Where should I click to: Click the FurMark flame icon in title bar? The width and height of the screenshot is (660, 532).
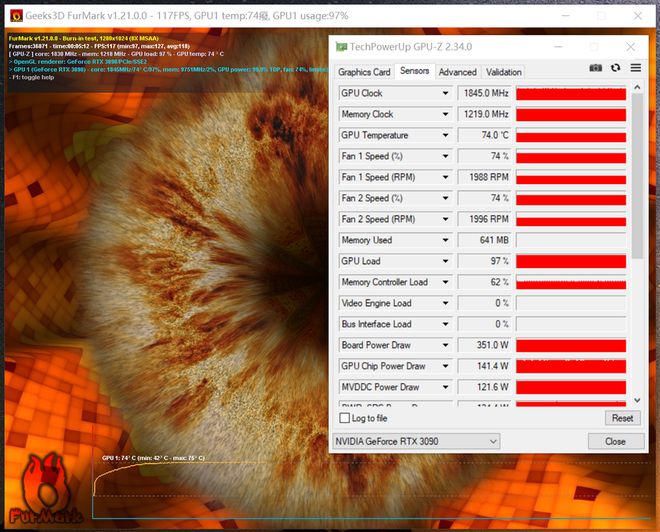[16, 16]
